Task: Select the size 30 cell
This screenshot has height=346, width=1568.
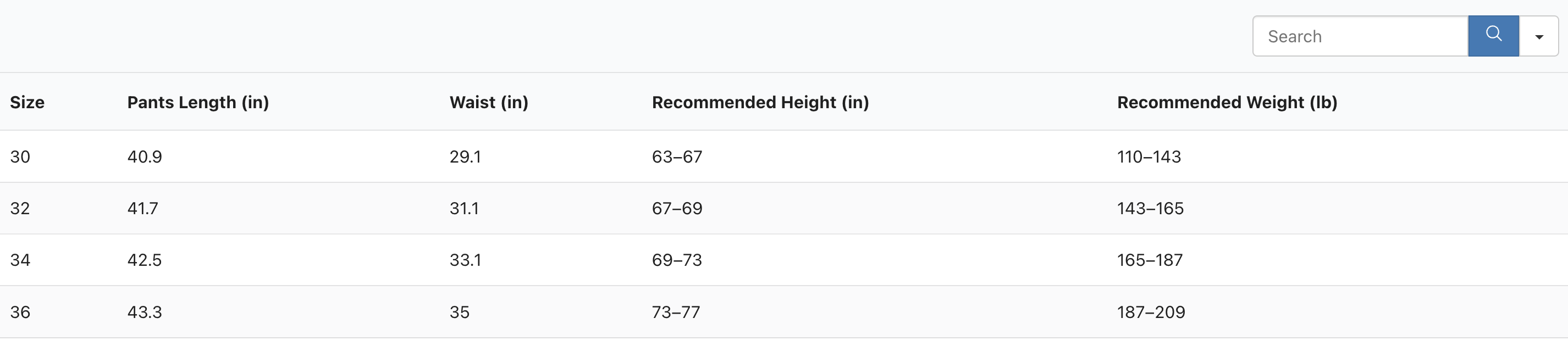Action: [20, 157]
